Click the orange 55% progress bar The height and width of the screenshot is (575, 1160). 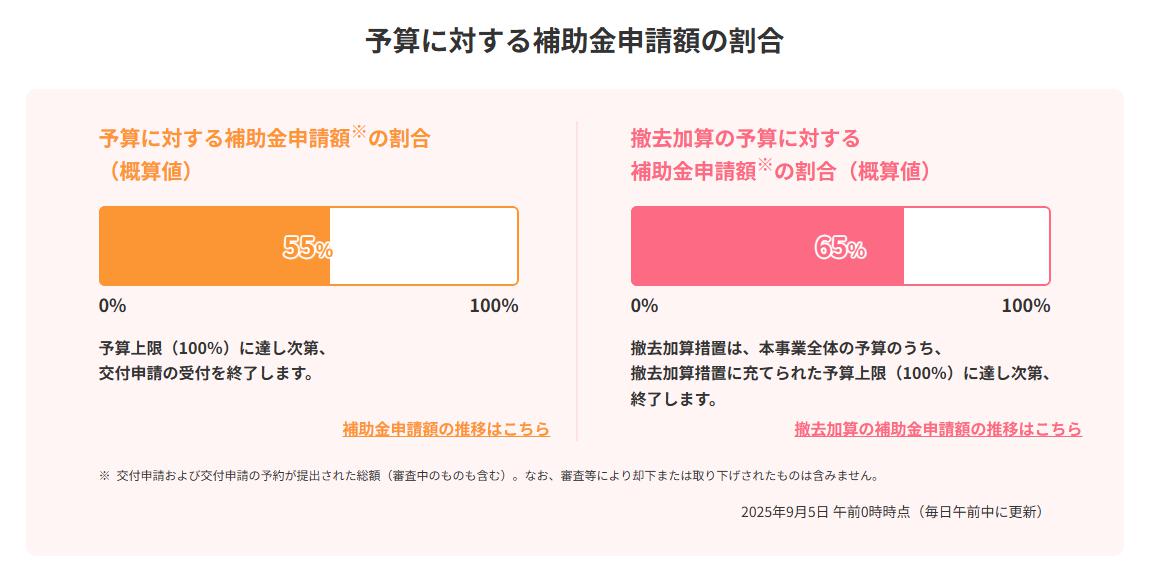click(x=308, y=246)
